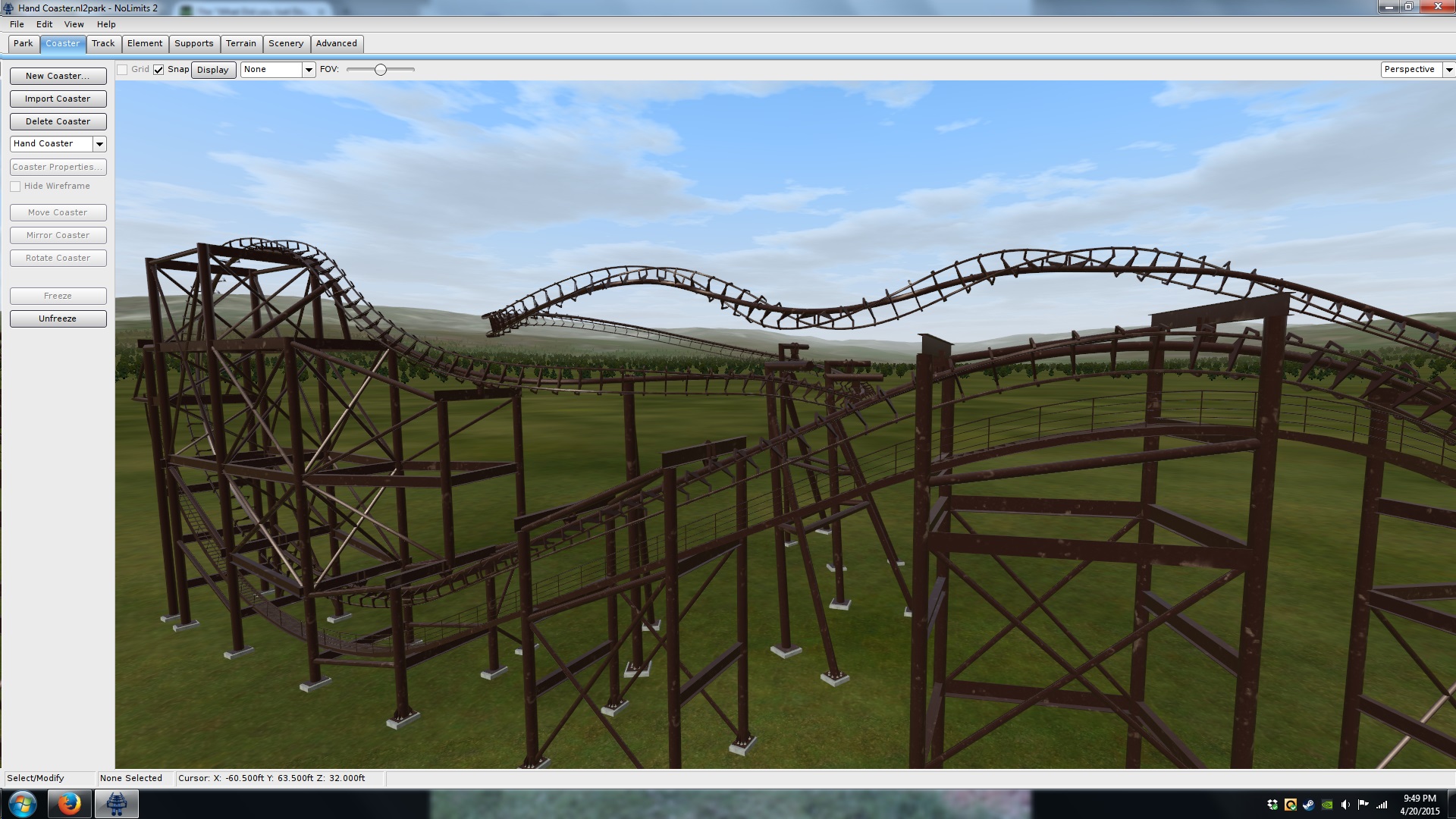Expand the Hand Coaster selector dropdown
Image resolution: width=1456 pixels, height=819 pixels.
pos(99,144)
